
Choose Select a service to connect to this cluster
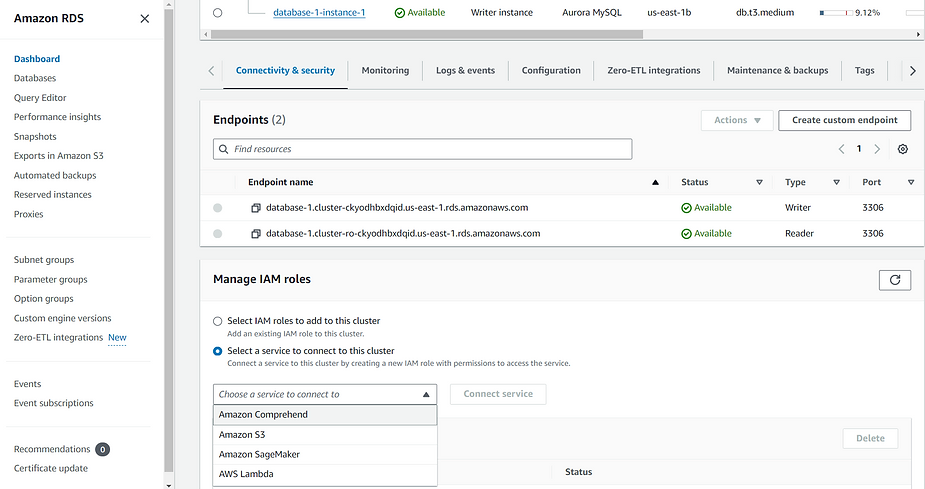(x=218, y=351)
